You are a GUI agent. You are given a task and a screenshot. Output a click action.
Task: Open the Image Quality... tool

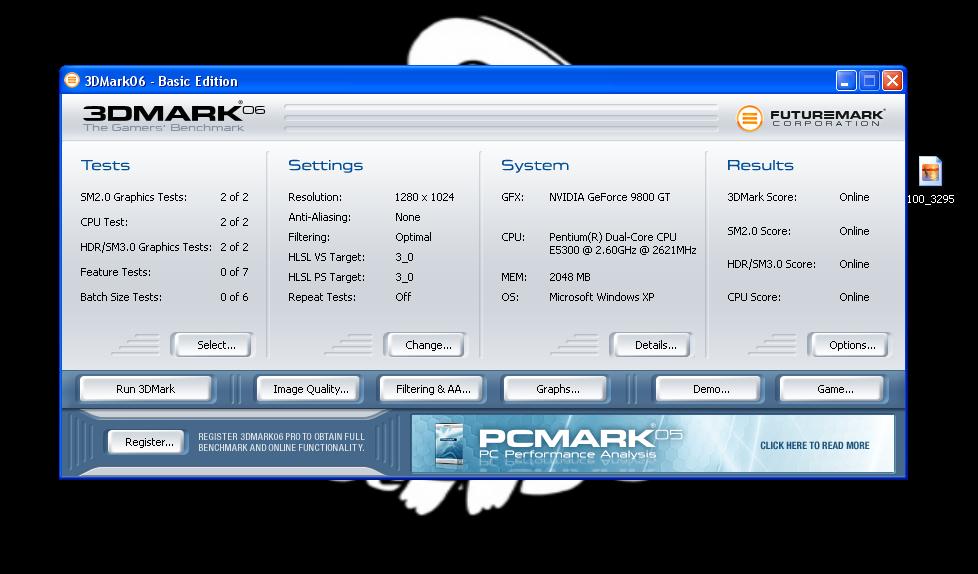click(309, 389)
